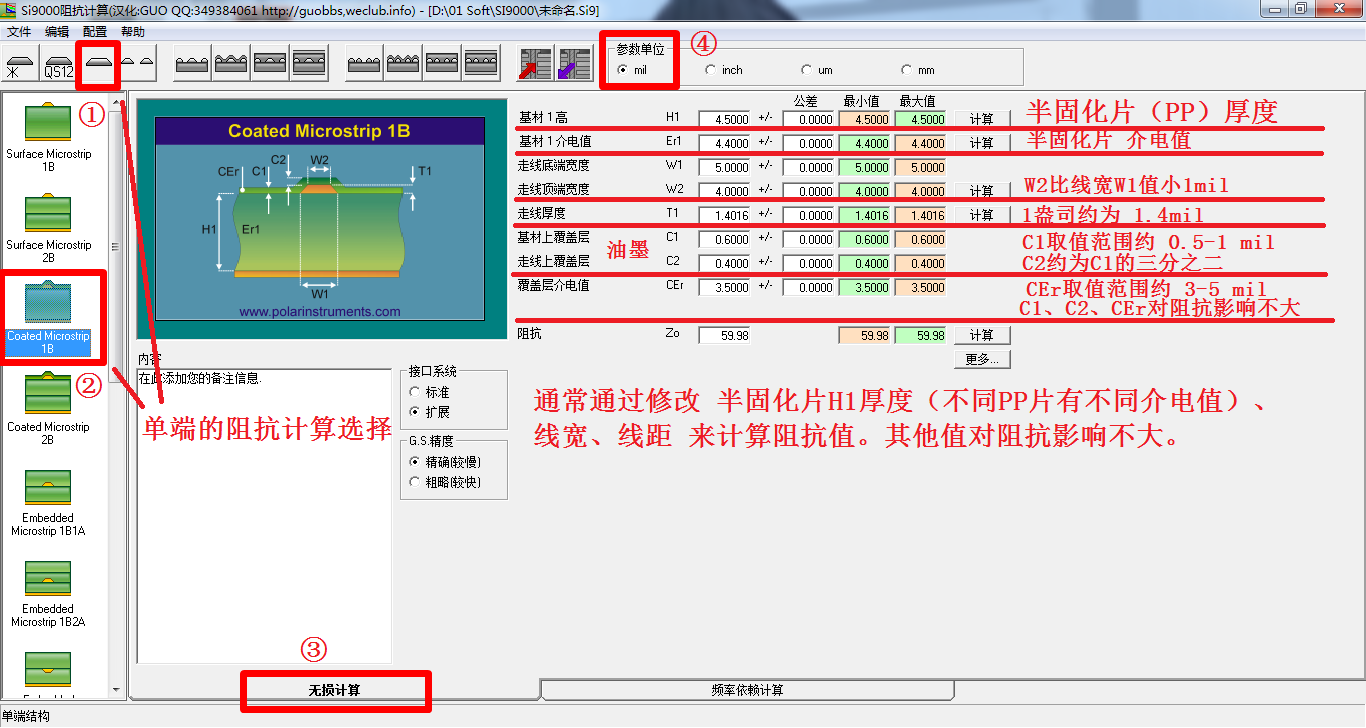Screen dimensions: 1366x728
Task: Choose 标准 interface system option
Action: click(x=430, y=392)
